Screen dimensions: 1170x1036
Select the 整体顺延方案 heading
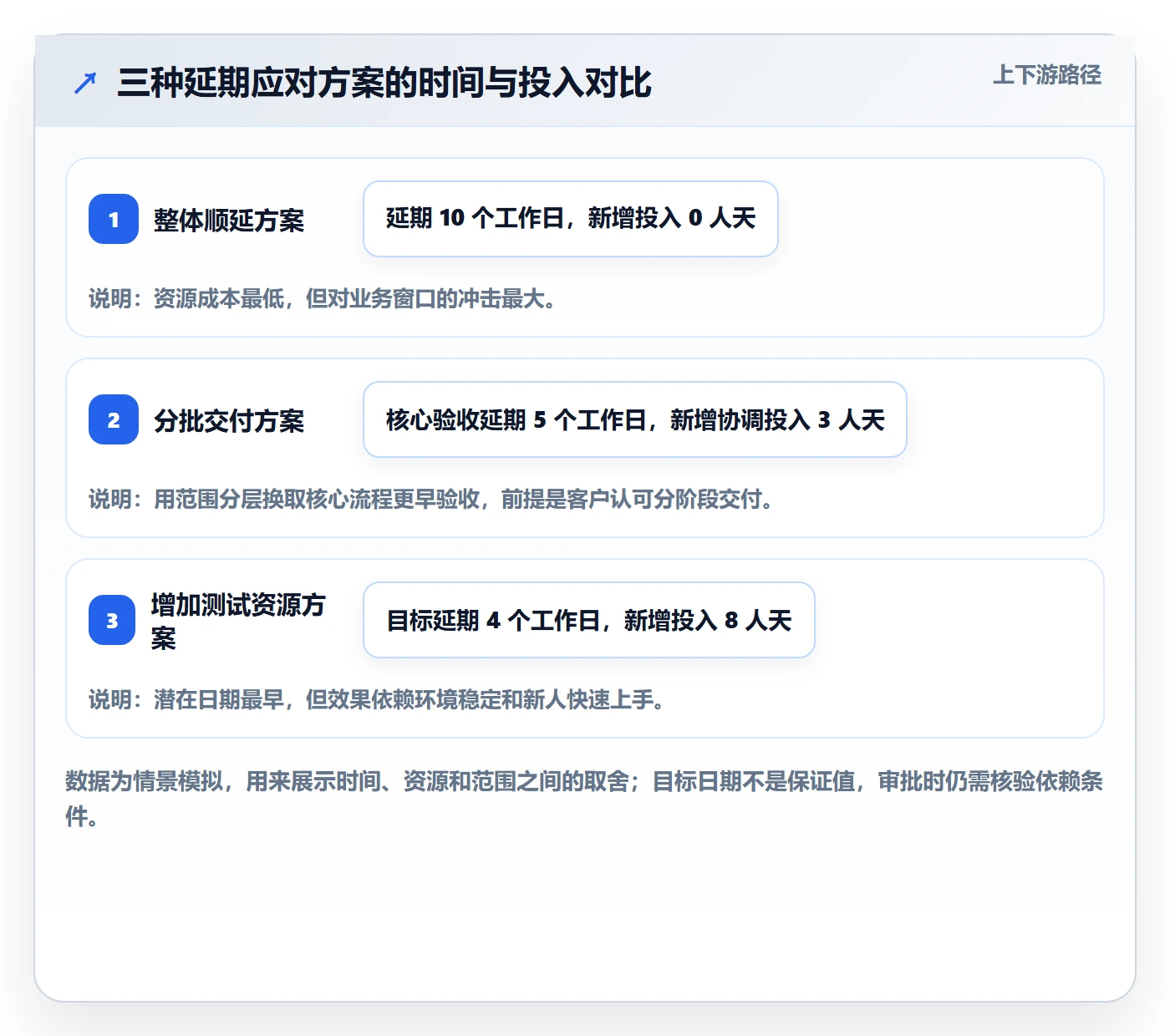click(x=229, y=220)
